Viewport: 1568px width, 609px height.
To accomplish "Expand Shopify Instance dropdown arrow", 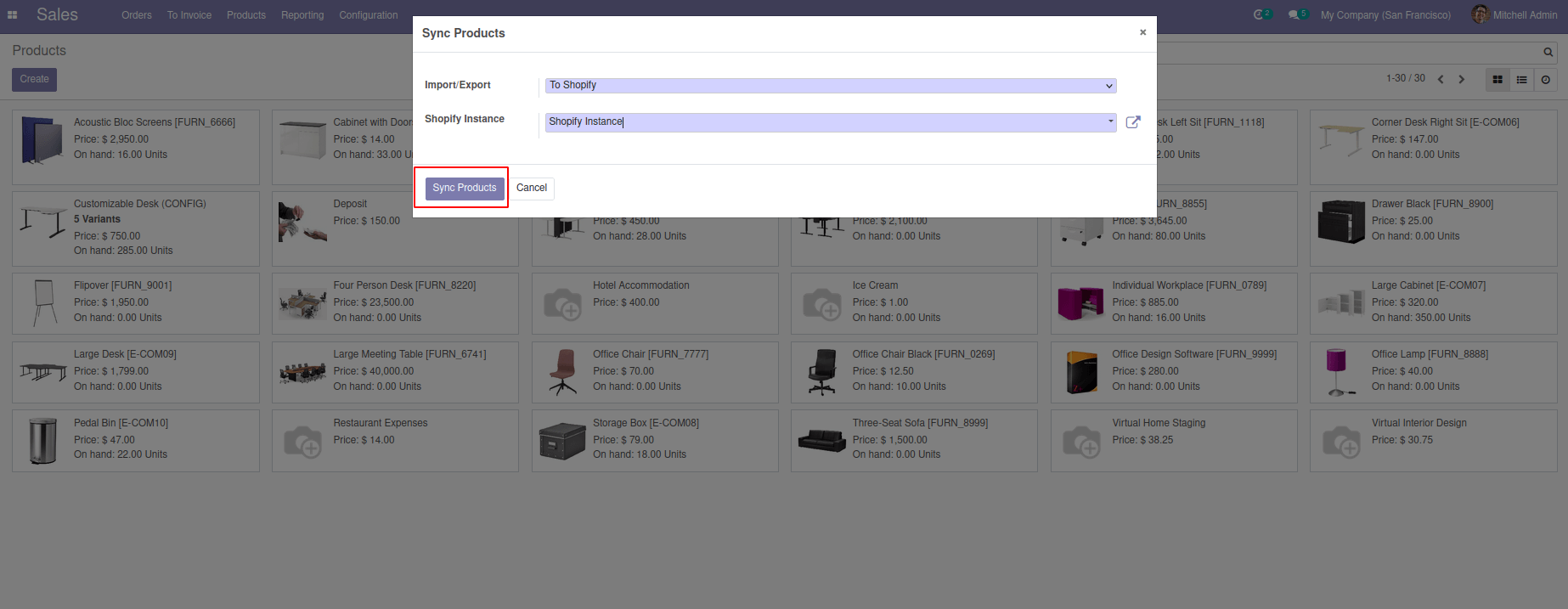I will 1110,121.
